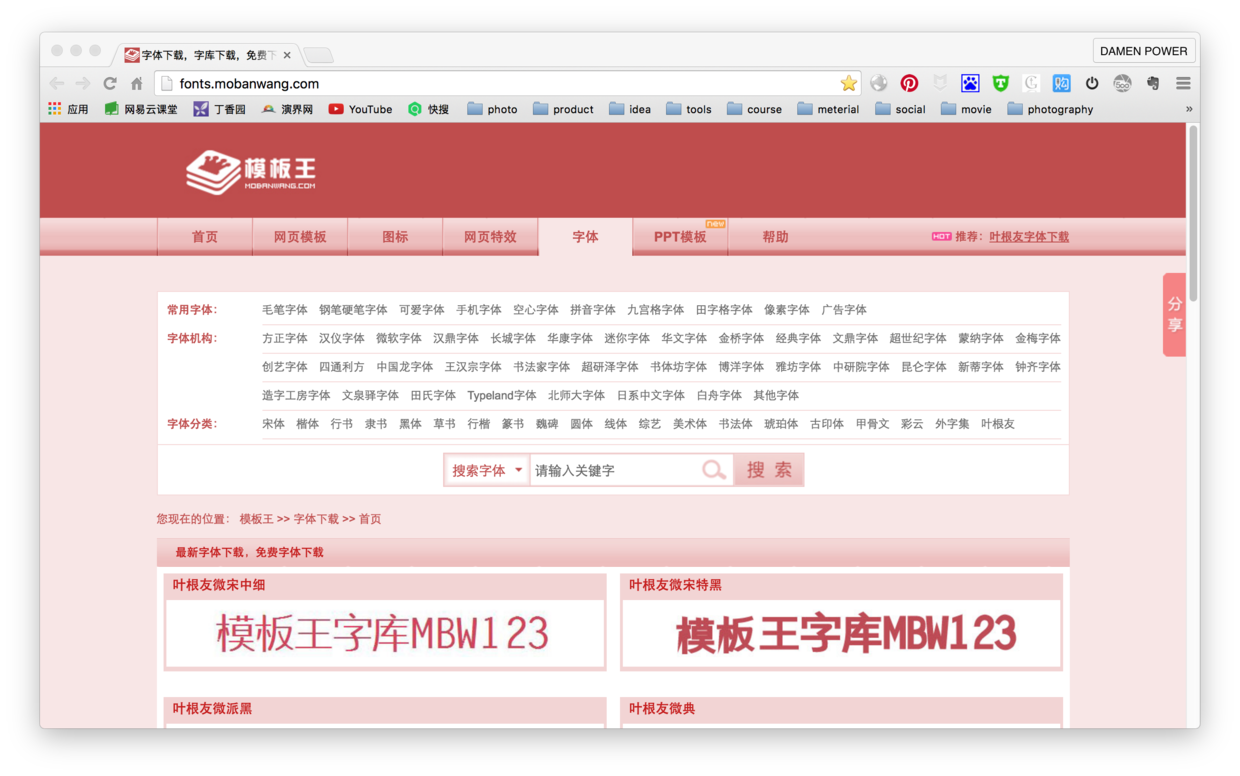This screenshot has width=1240, height=776.
Task: Select the 字体 nav tab
Action: point(585,237)
